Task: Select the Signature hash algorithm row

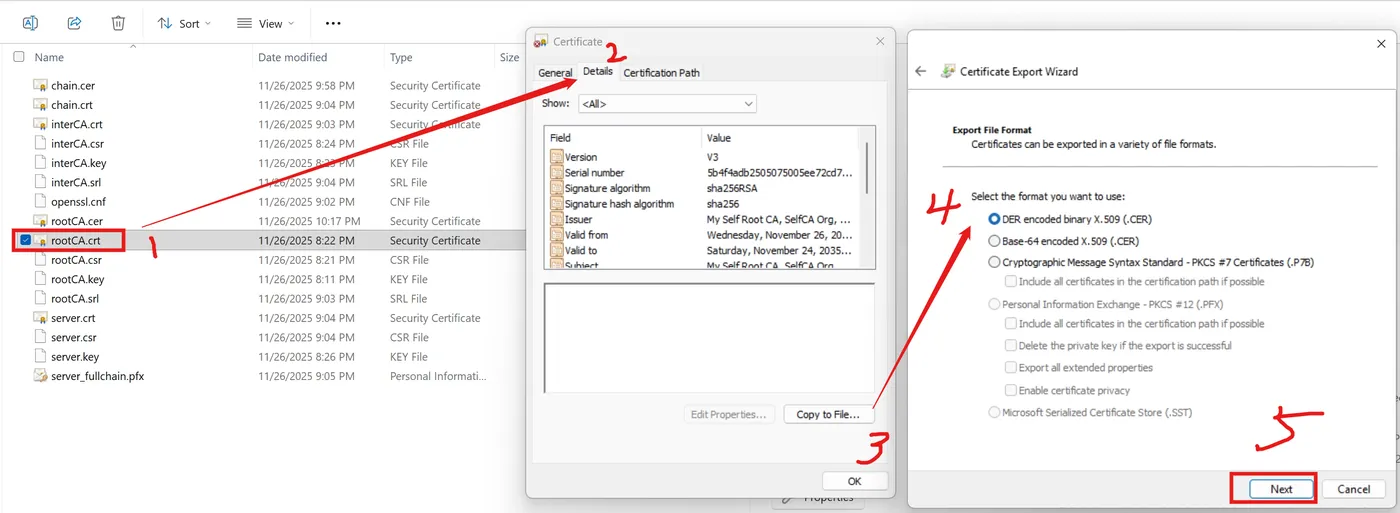Action: [x=703, y=204]
